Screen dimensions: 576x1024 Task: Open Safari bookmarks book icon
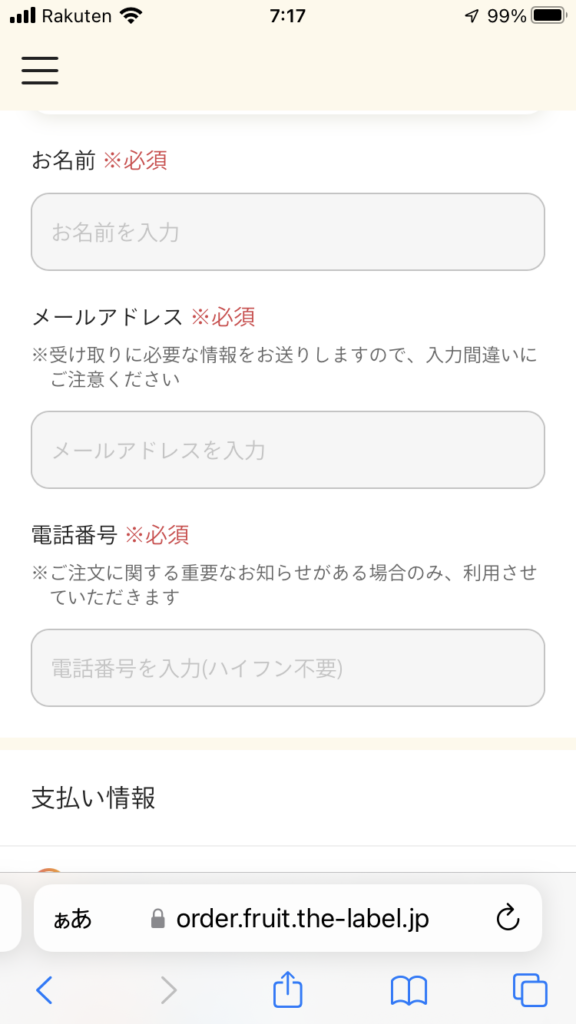pos(409,991)
